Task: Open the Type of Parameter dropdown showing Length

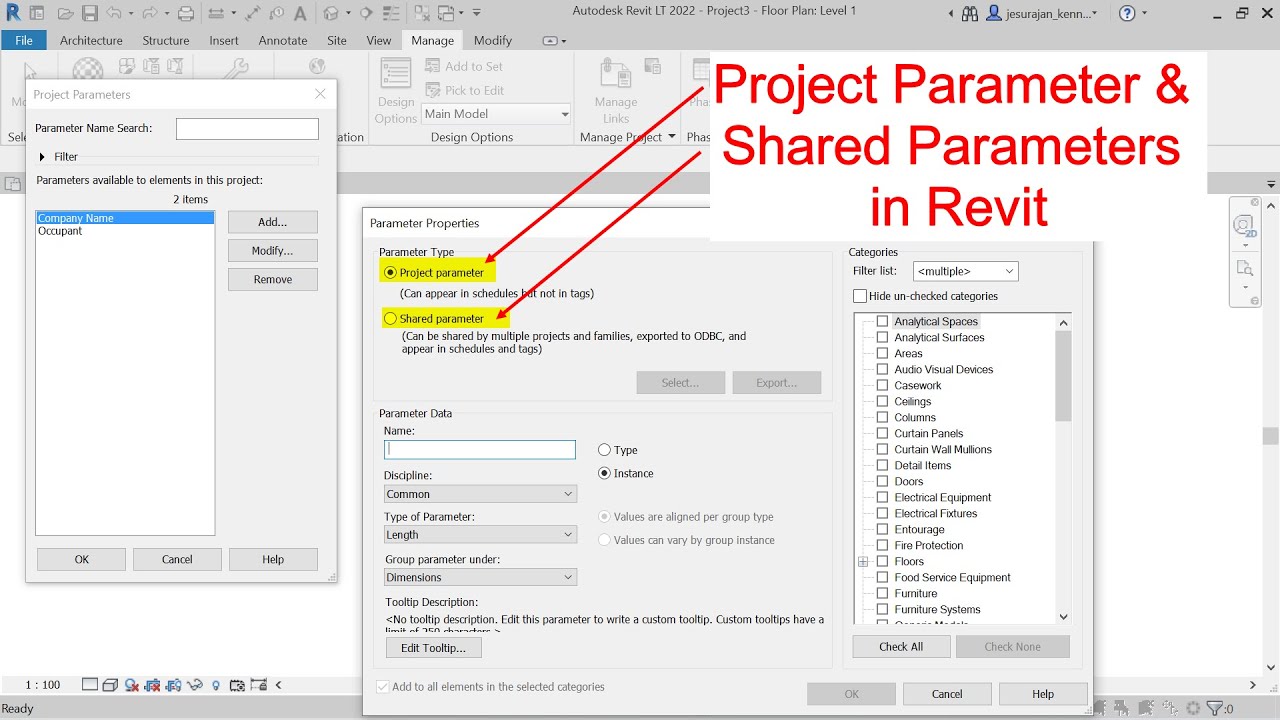Action: click(x=480, y=535)
